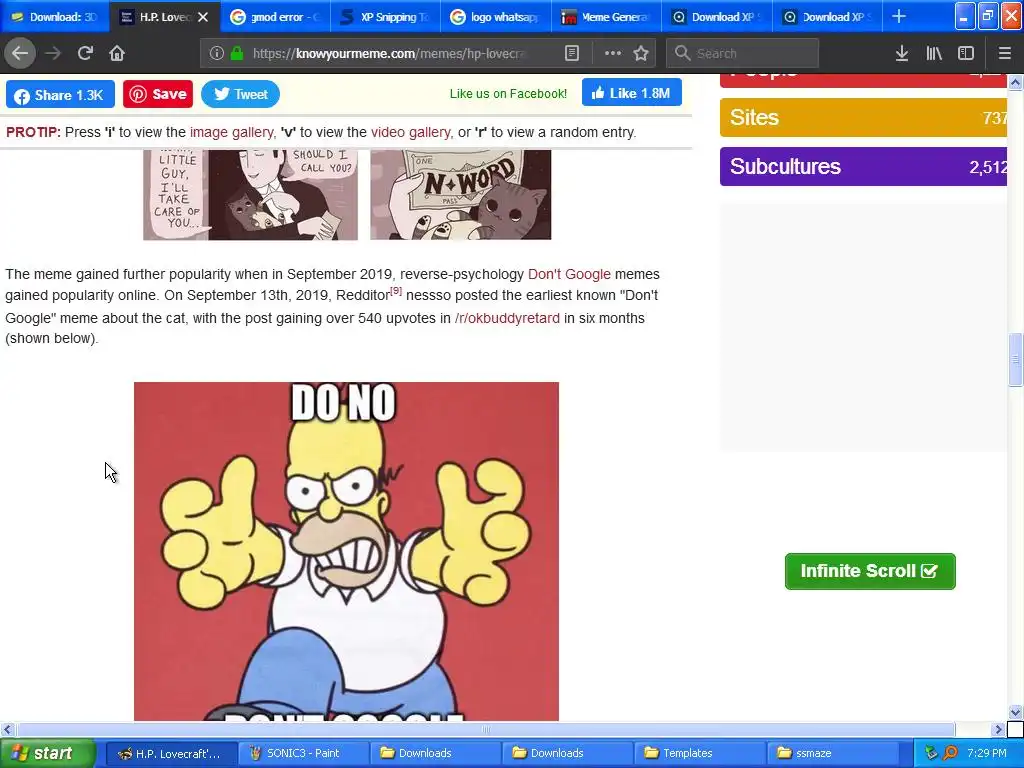Screen dimensions: 1024x768
Task: Click the browser Search box
Action: click(743, 54)
